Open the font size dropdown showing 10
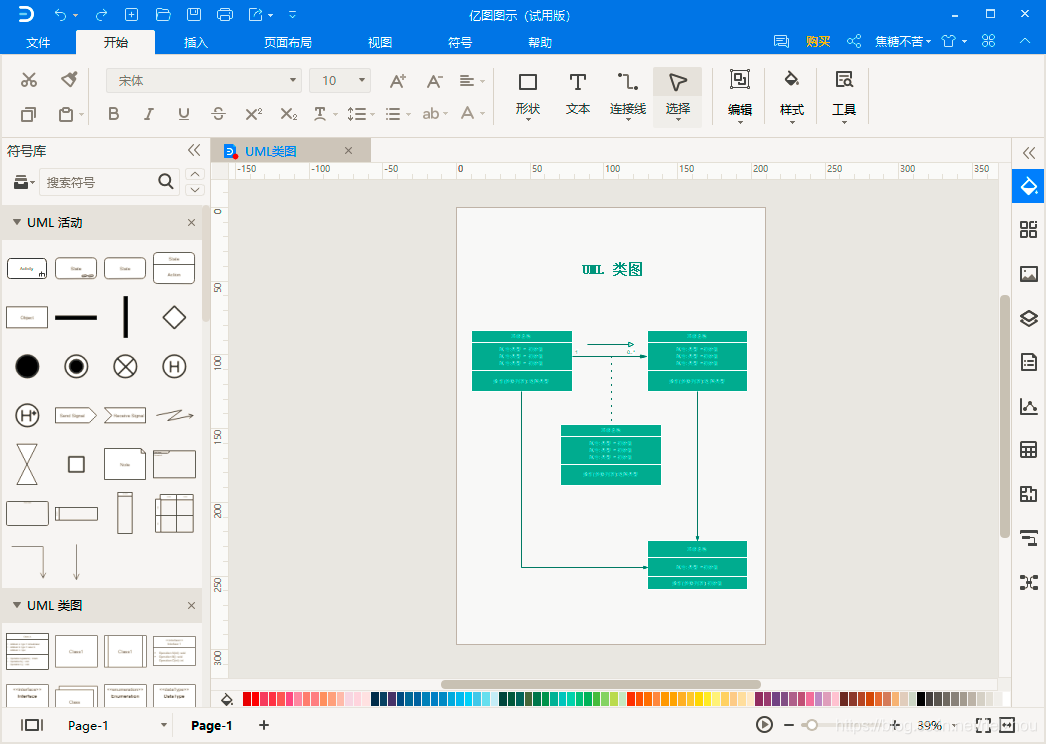Image resolution: width=1046 pixels, height=744 pixels. [340, 81]
